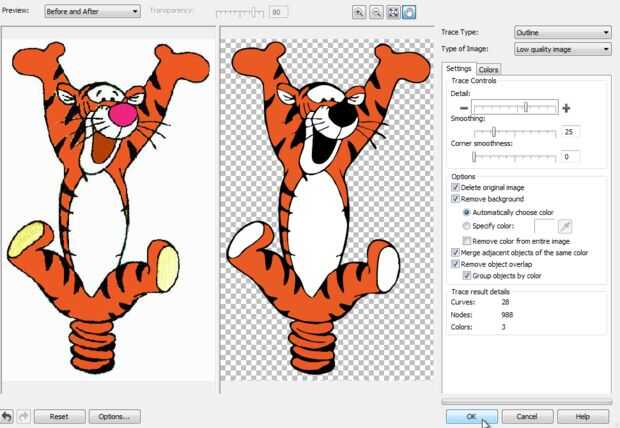620x428 pixels.
Task: Open the Type of Image dropdown
Action: [563, 49]
